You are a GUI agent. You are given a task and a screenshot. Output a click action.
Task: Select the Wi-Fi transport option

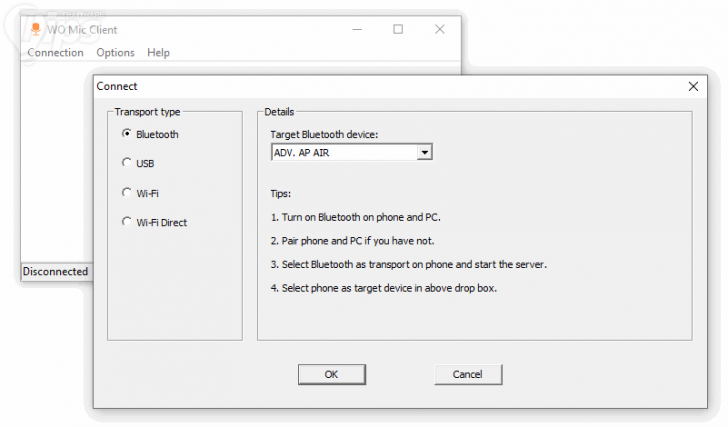point(126,193)
